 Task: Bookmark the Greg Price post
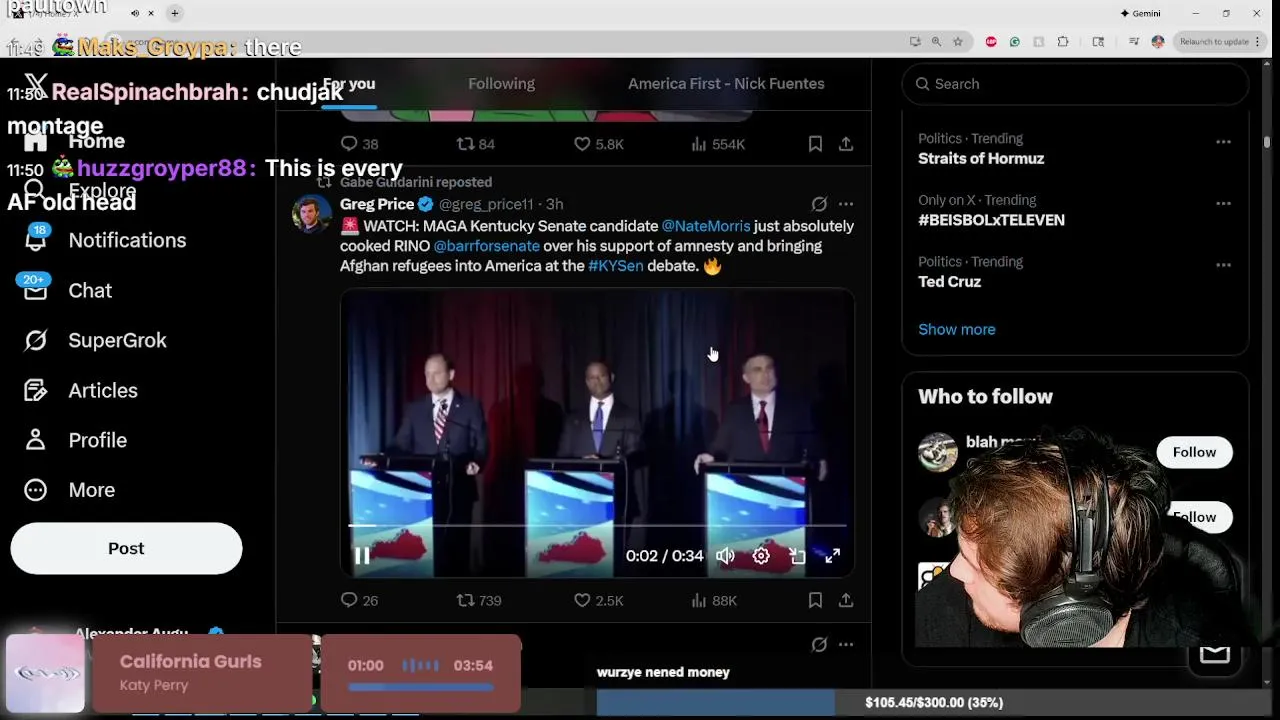tap(815, 600)
